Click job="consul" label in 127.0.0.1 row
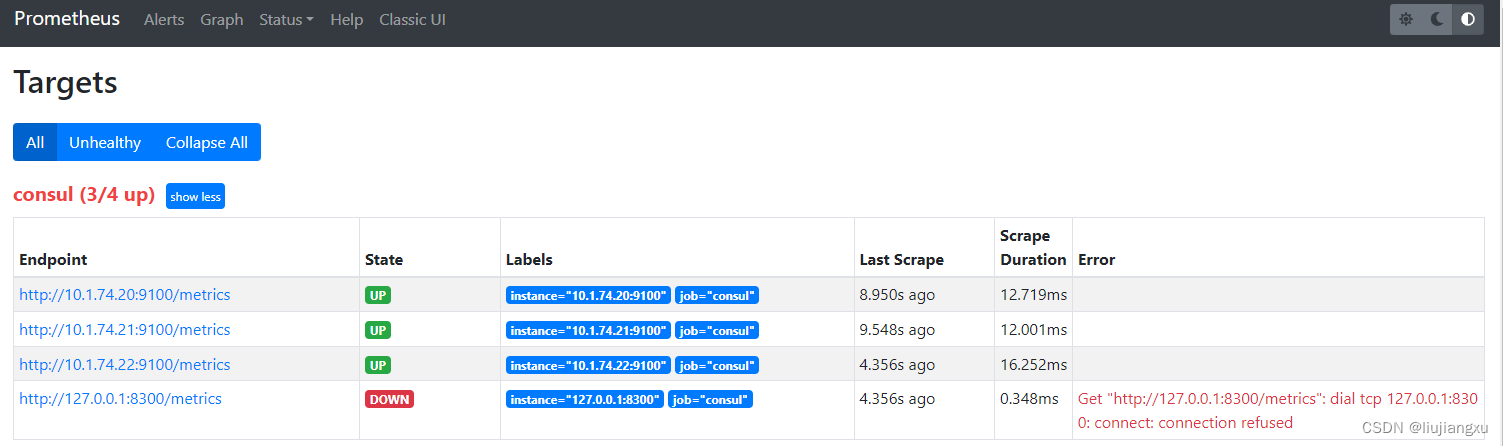The width and height of the screenshot is (1503, 446). (710, 400)
